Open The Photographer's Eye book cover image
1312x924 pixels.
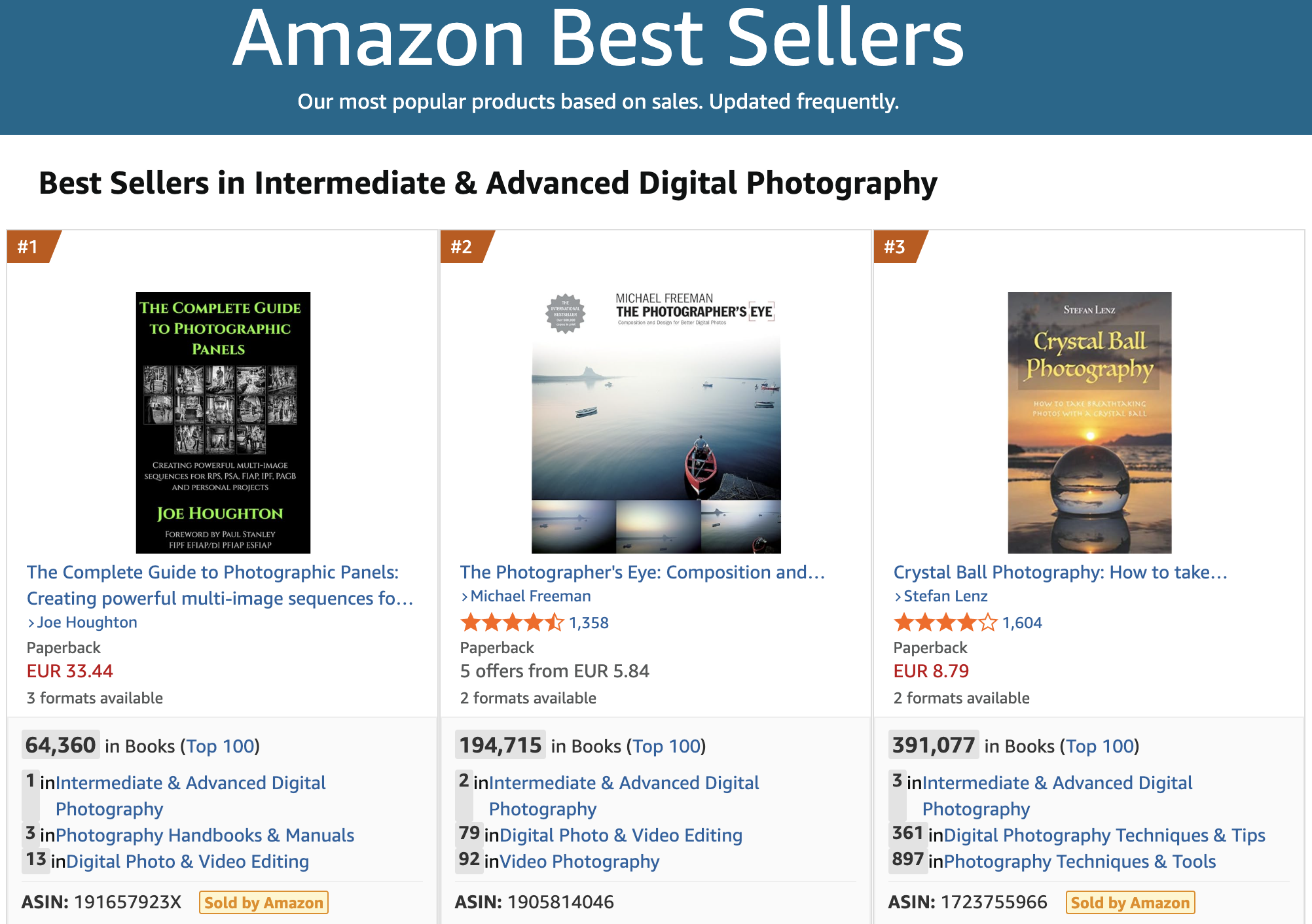(x=656, y=422)
